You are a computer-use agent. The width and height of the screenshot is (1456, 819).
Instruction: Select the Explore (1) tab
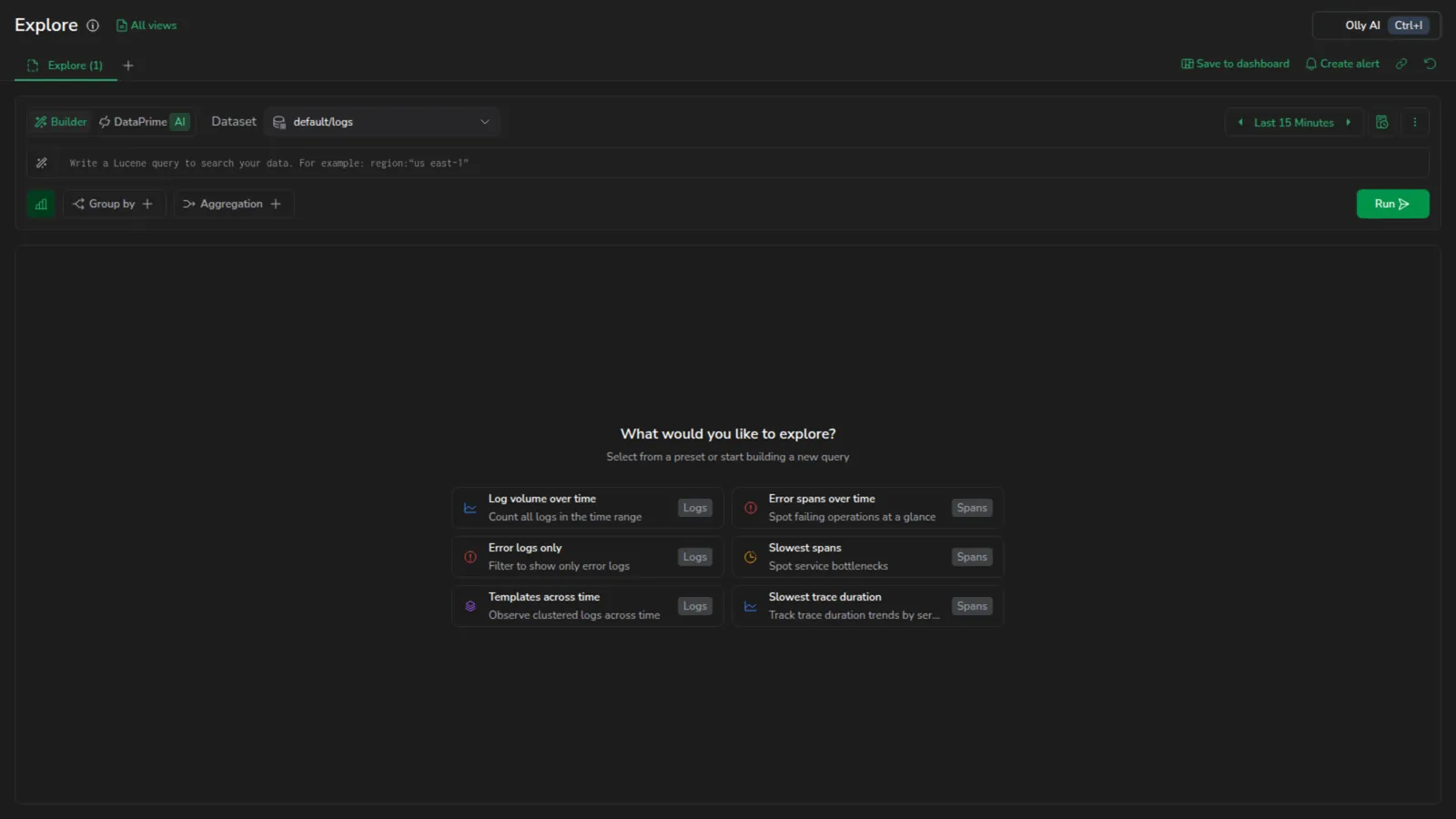point(66,66)
